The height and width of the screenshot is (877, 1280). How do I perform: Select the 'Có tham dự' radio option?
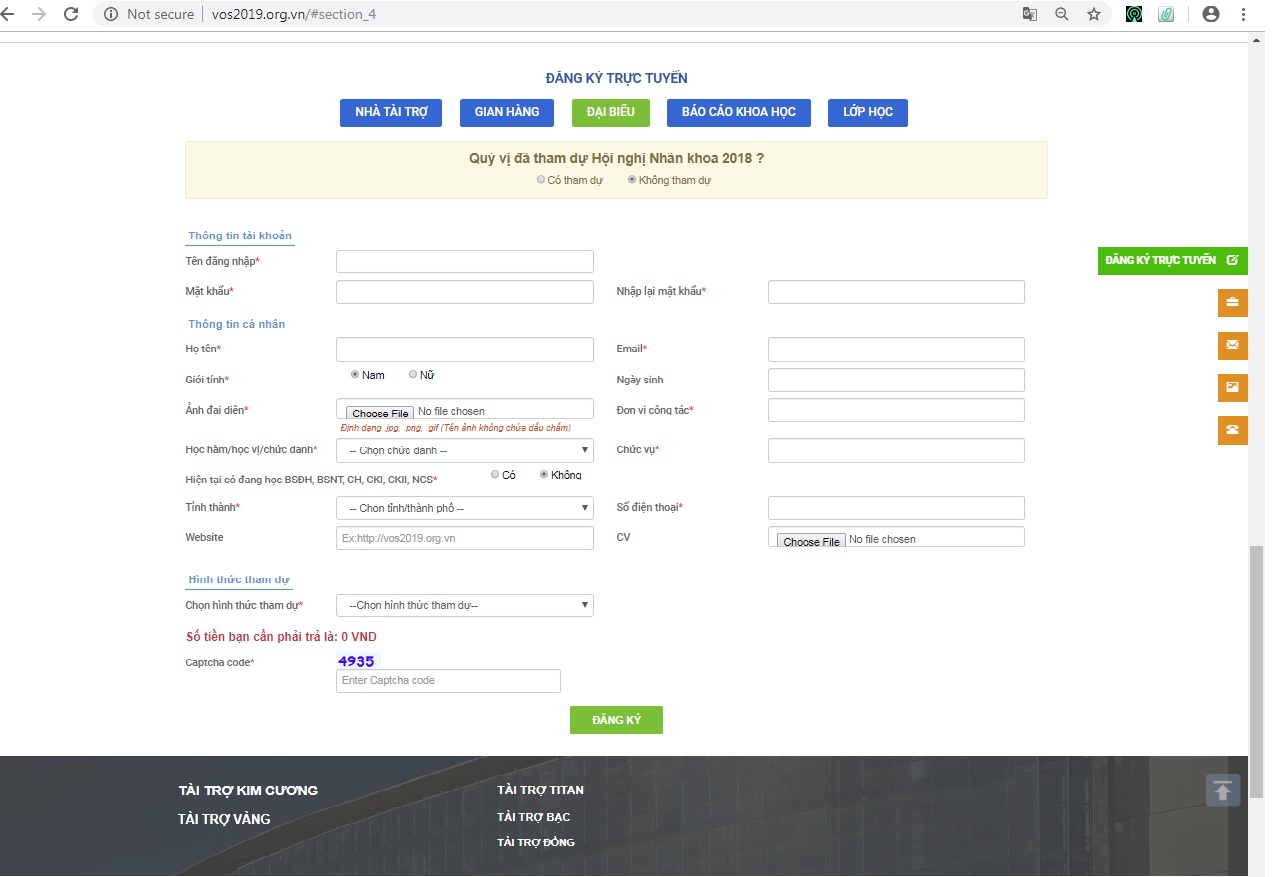tap(541, 180)
